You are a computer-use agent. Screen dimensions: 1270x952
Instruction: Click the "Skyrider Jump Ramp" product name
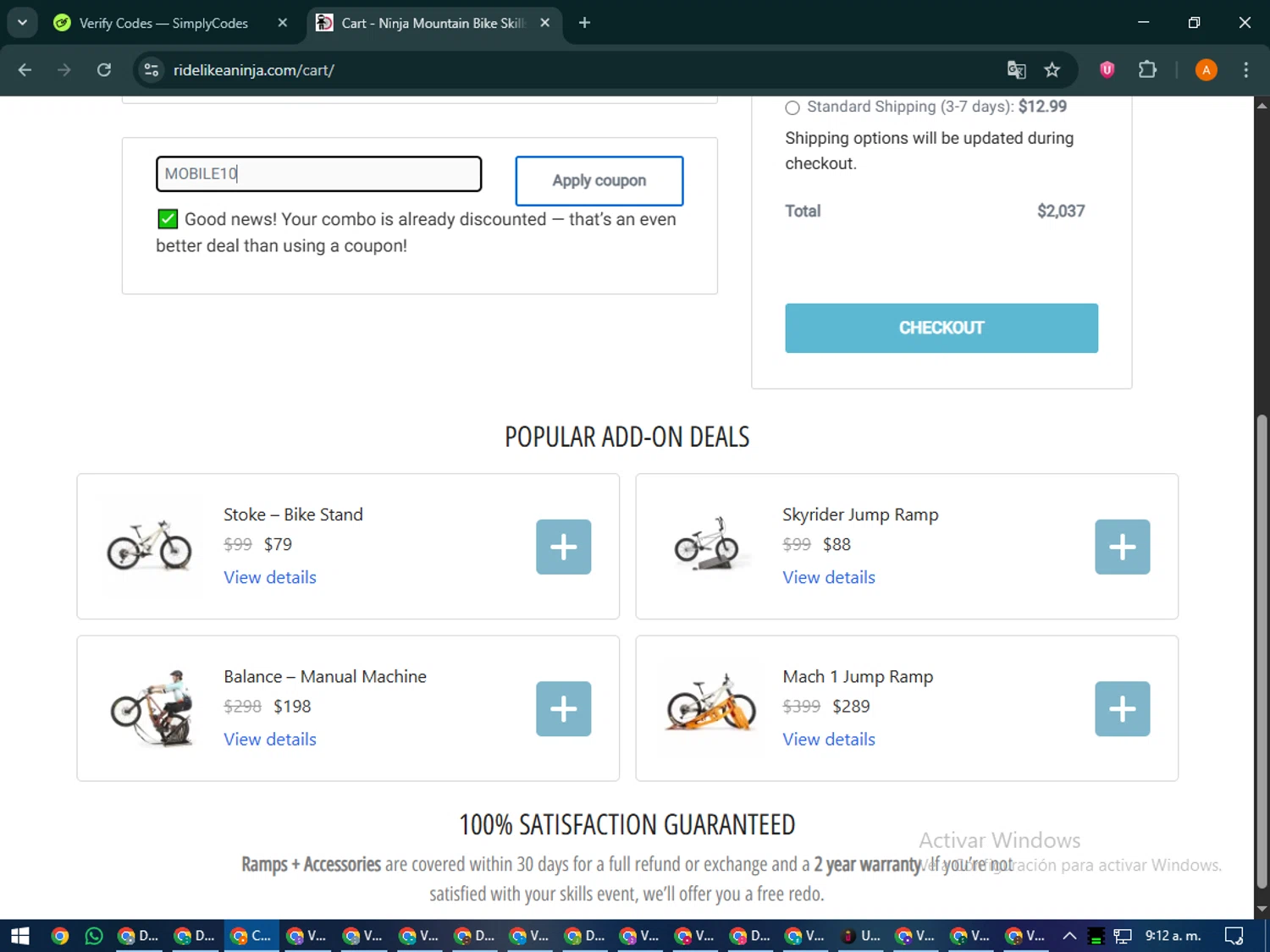[860, 515]
